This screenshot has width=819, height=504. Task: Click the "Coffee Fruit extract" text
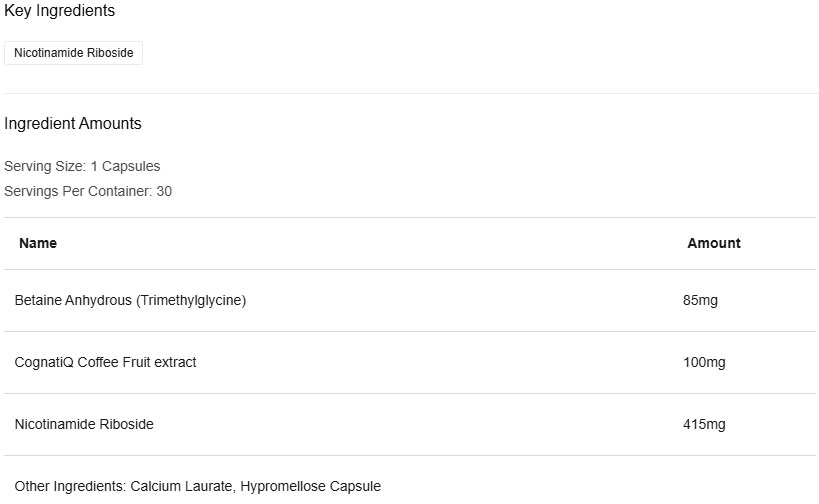[137, 362]
